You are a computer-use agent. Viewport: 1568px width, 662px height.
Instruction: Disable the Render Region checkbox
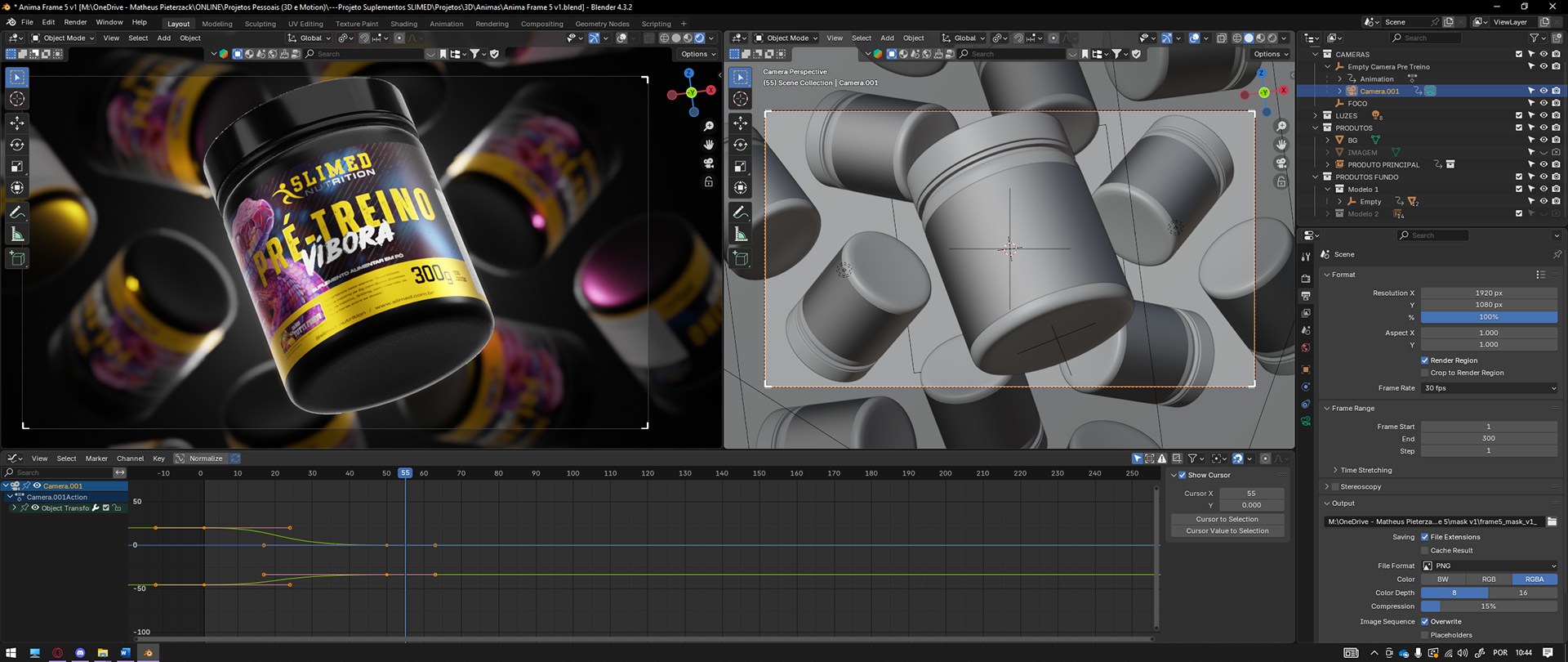point(1425,360)
